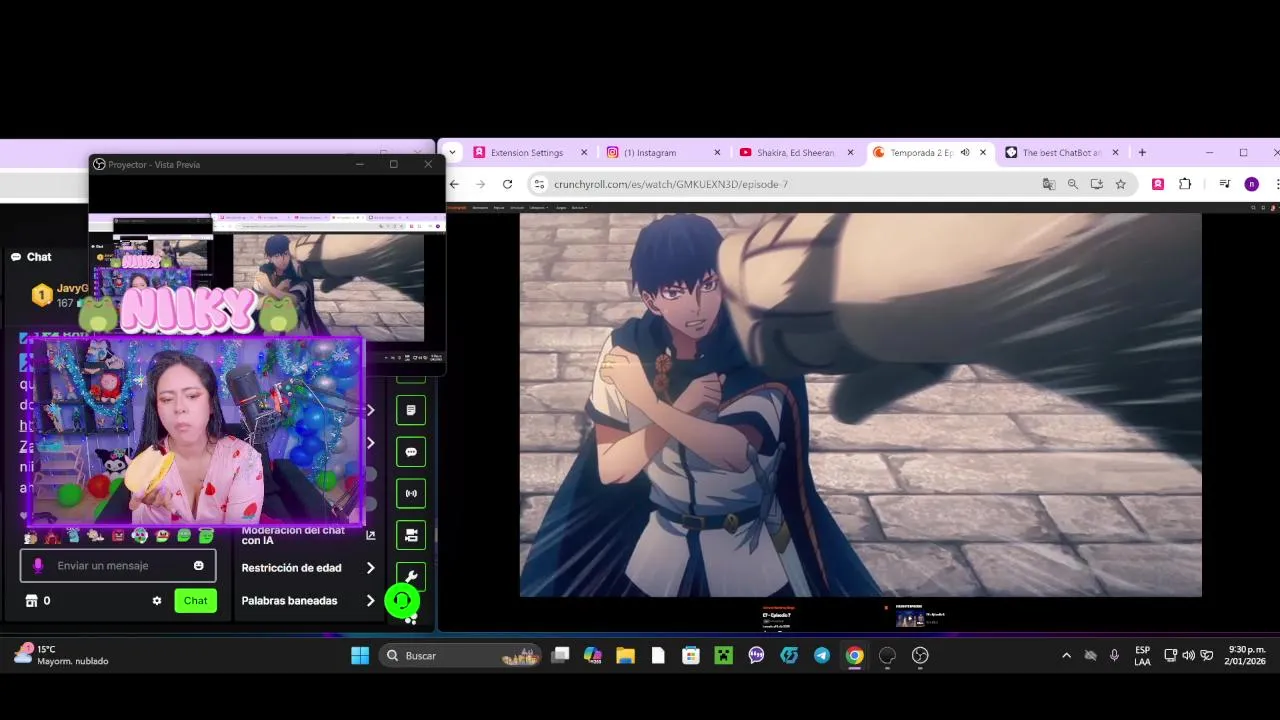The image size is (1280, 720).
Task: Click the green Chat send button
Action: [195, 601]
